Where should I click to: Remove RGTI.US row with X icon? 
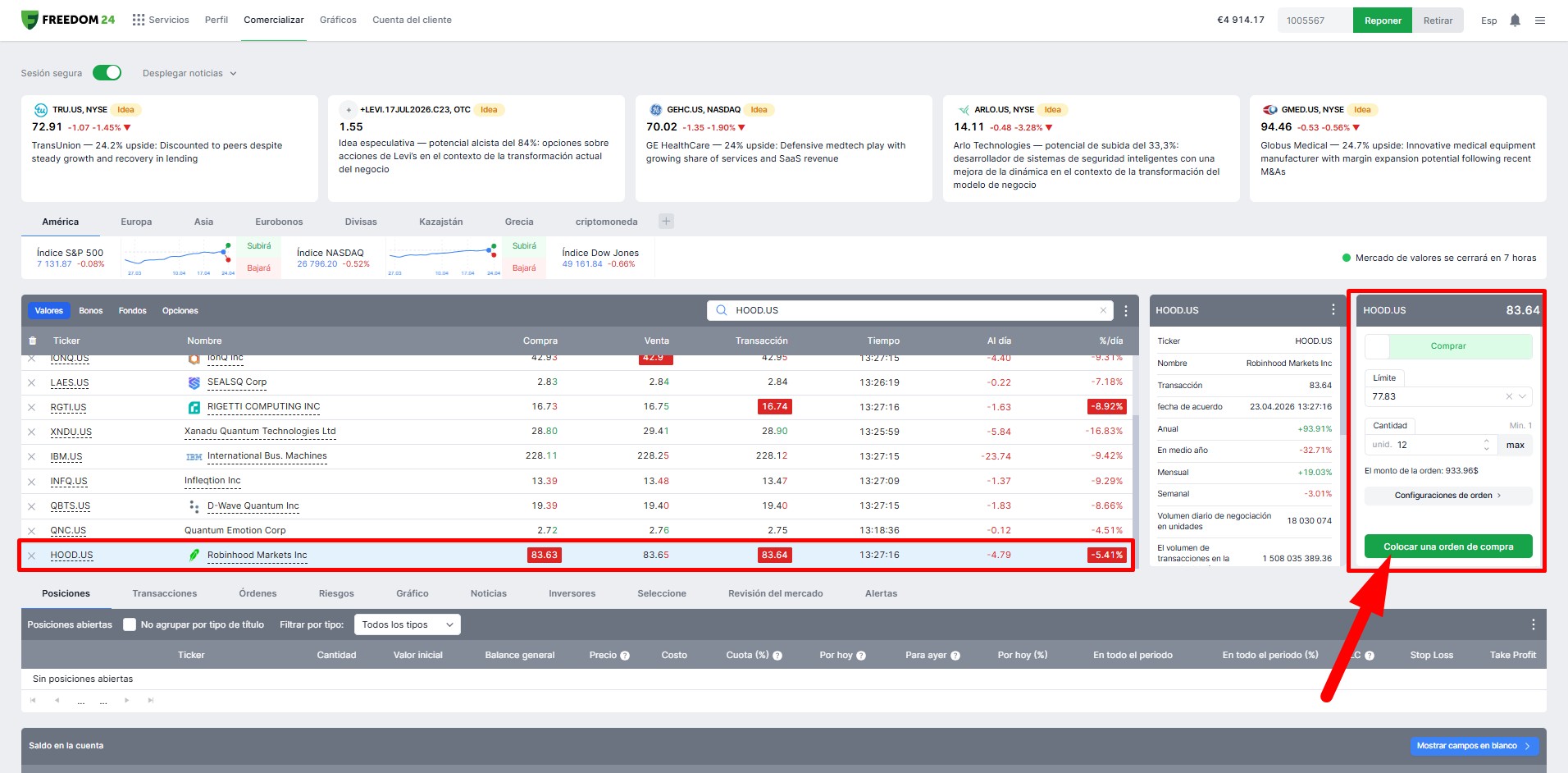click(x=32, y=407)
